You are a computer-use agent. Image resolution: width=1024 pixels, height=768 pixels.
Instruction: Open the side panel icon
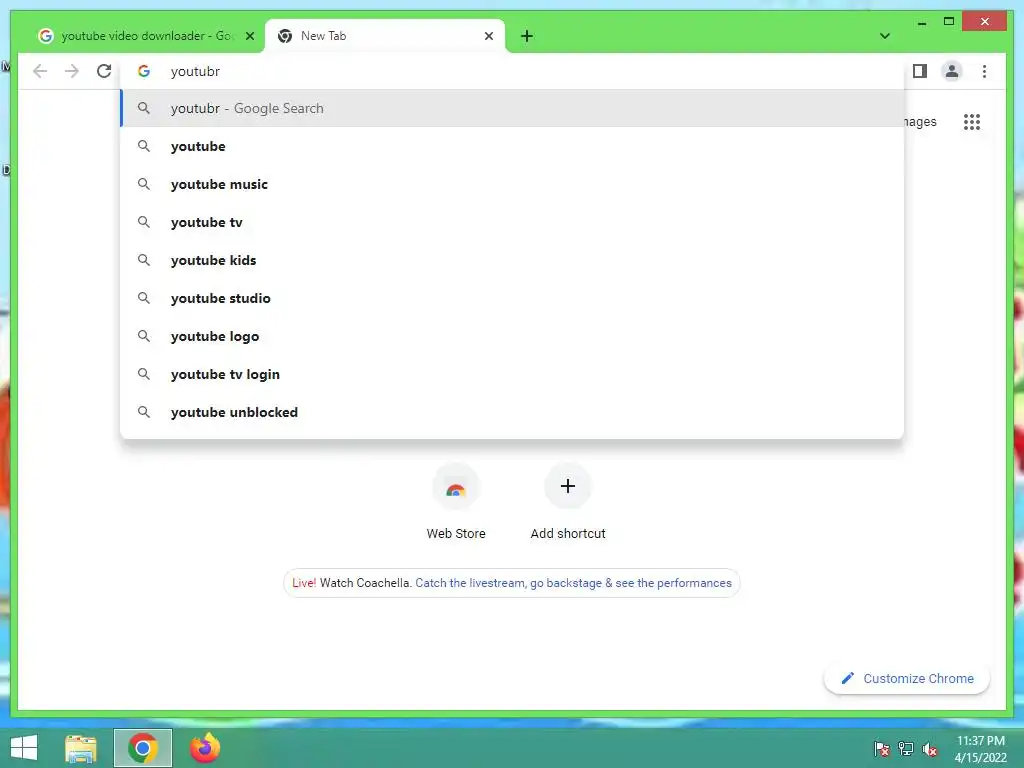pyautogui.click(x=920, y=71)
